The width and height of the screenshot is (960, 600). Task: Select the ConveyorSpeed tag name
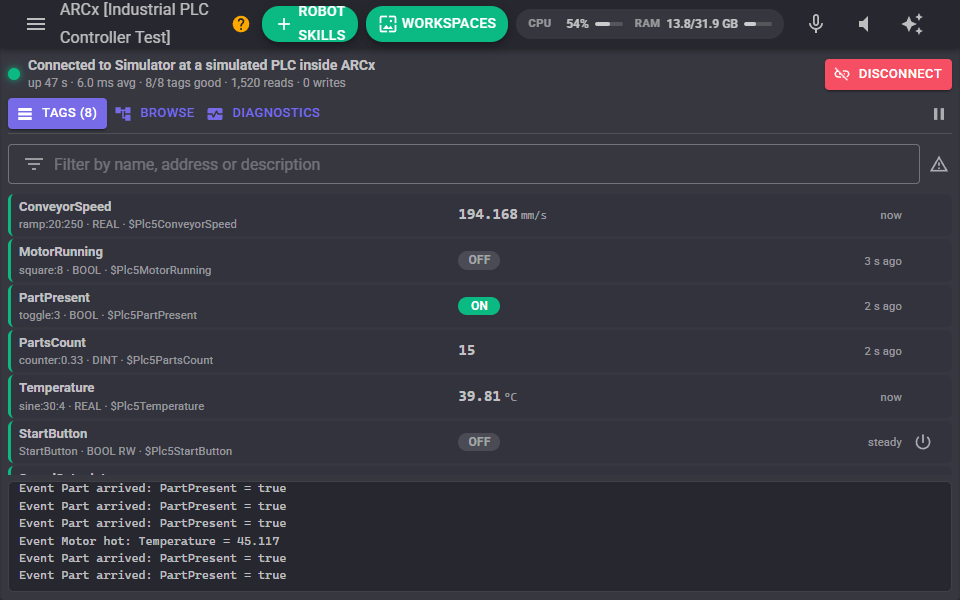click(x=65, y=207)
